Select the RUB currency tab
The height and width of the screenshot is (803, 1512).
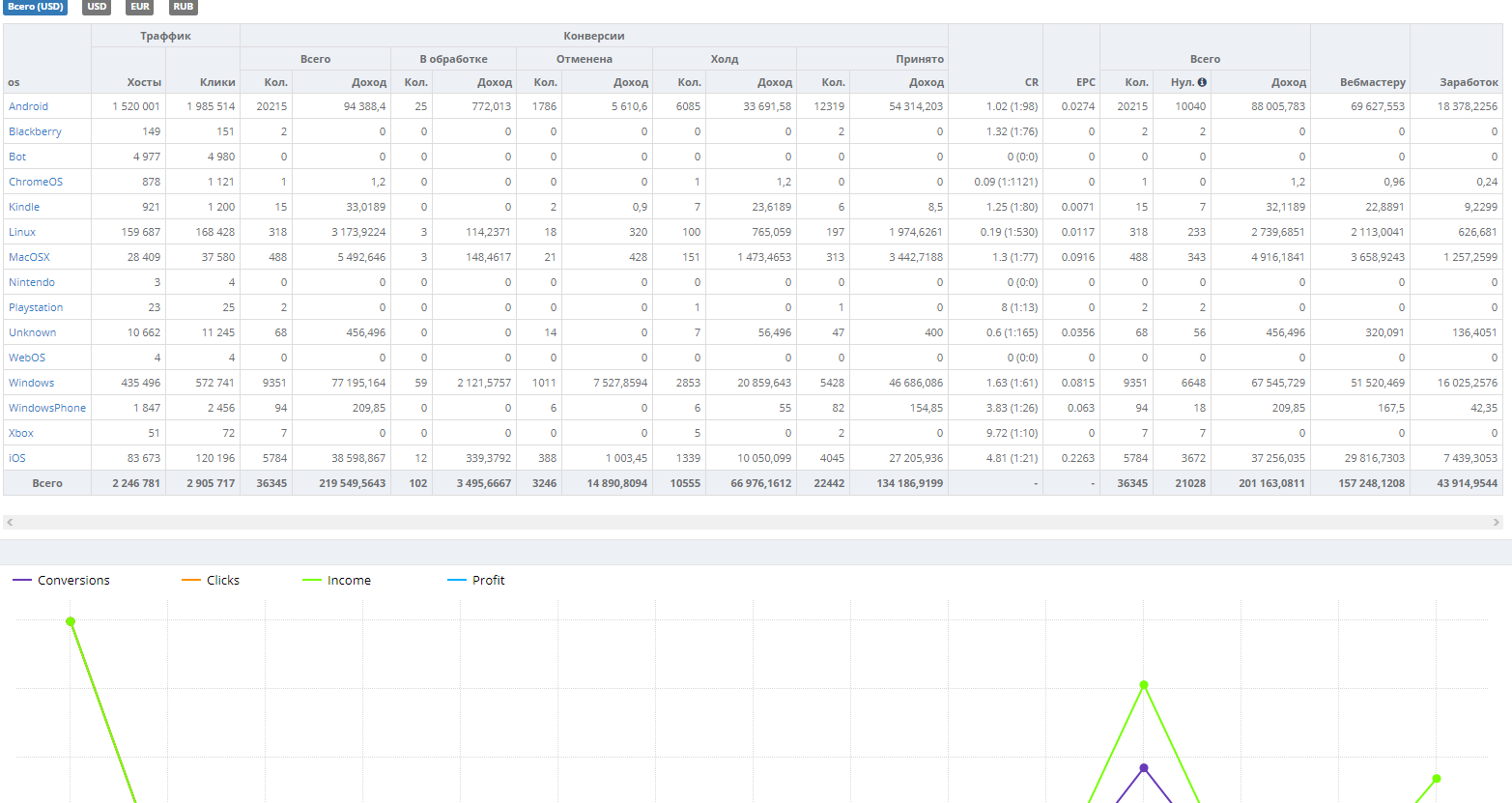183,7
